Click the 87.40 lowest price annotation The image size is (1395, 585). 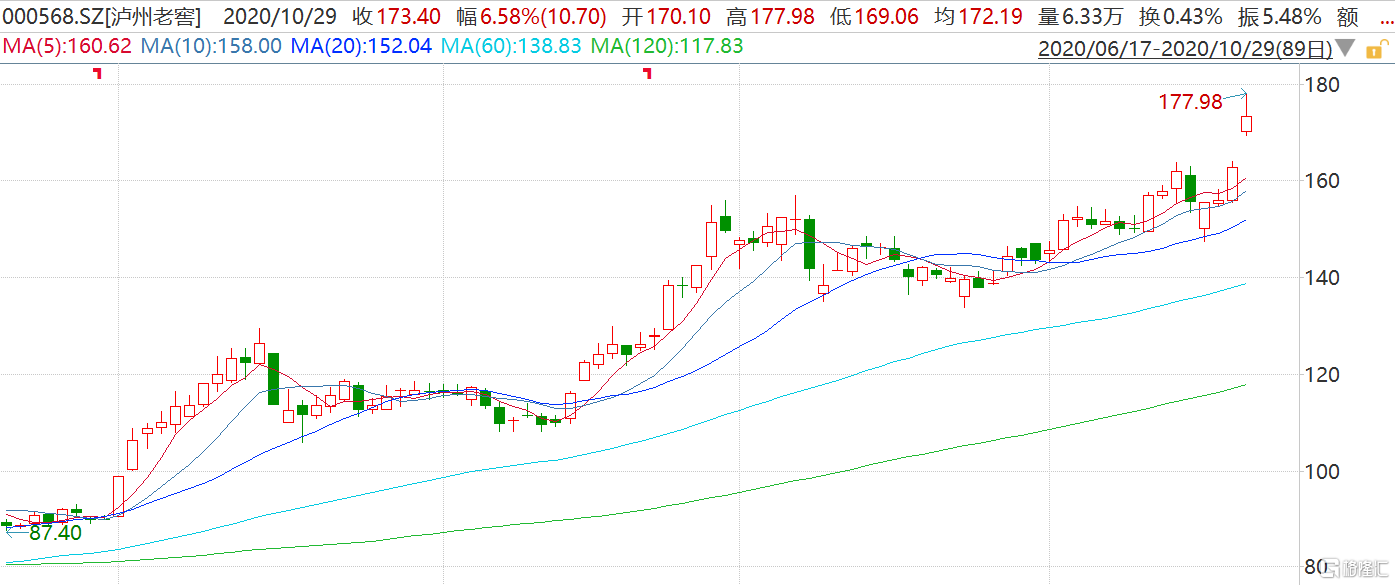coord(54,533)
